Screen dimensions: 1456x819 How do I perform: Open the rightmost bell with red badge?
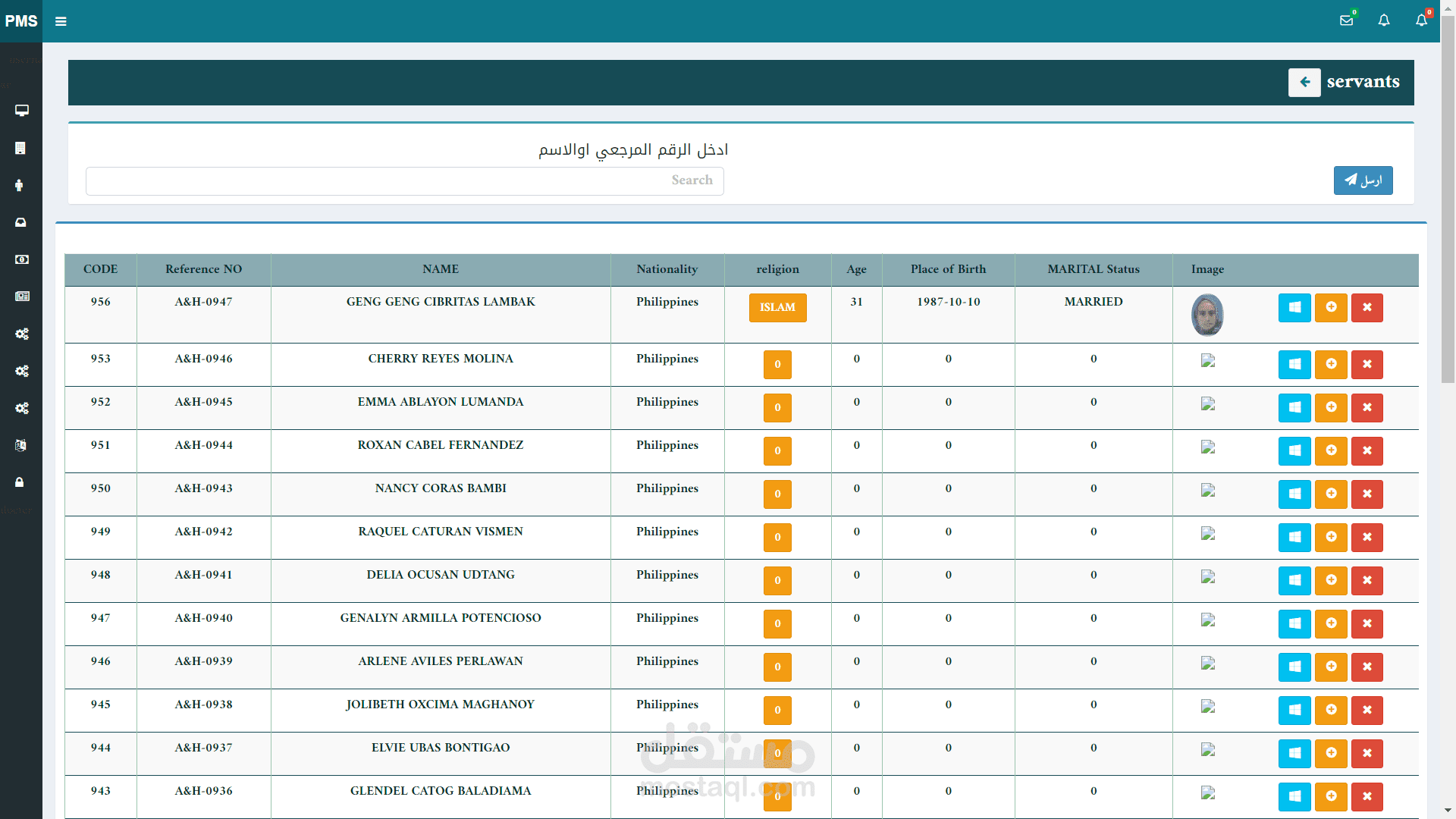(x=1421, y=20)
